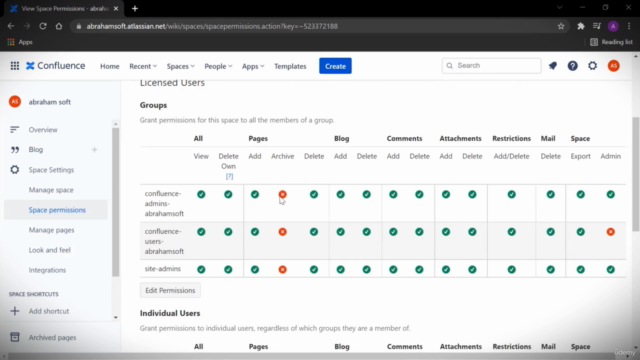Open the Archived pages link
640x360 pixels.
tap(52, 338)
